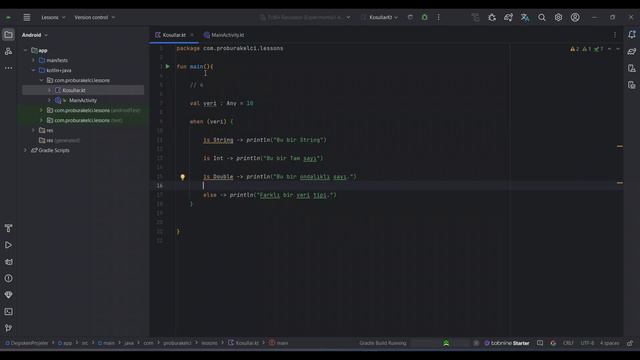Viewport: 640px width, 360px height.
Task: Open the Build hammer tool window
Action: coord(8,228)
